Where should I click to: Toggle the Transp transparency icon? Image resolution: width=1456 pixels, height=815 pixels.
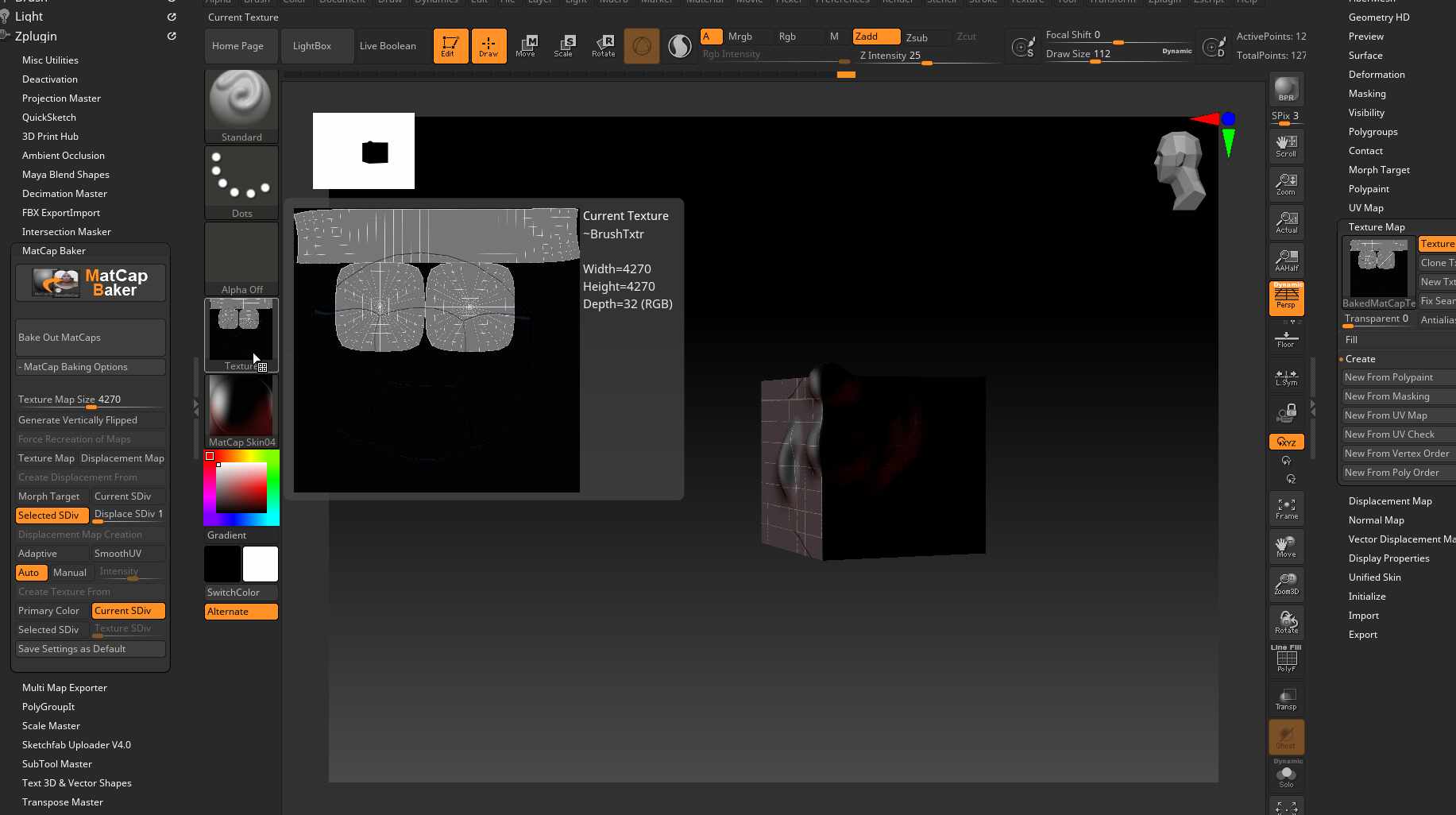click(x=1286, y=699)
